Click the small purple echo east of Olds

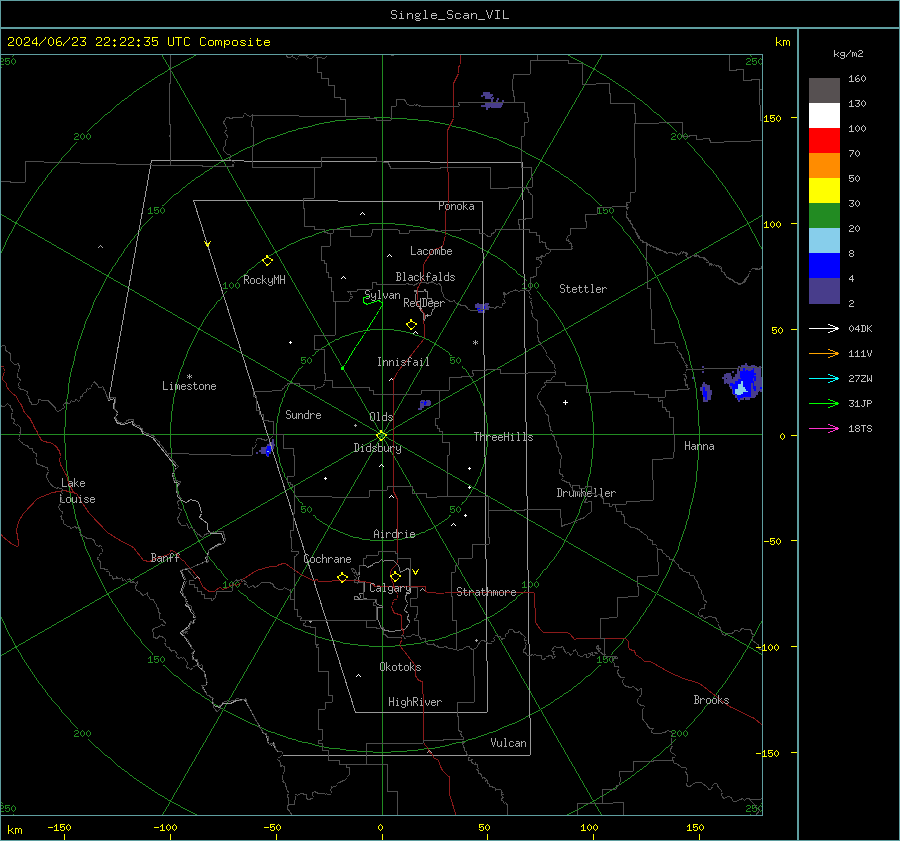425,404
